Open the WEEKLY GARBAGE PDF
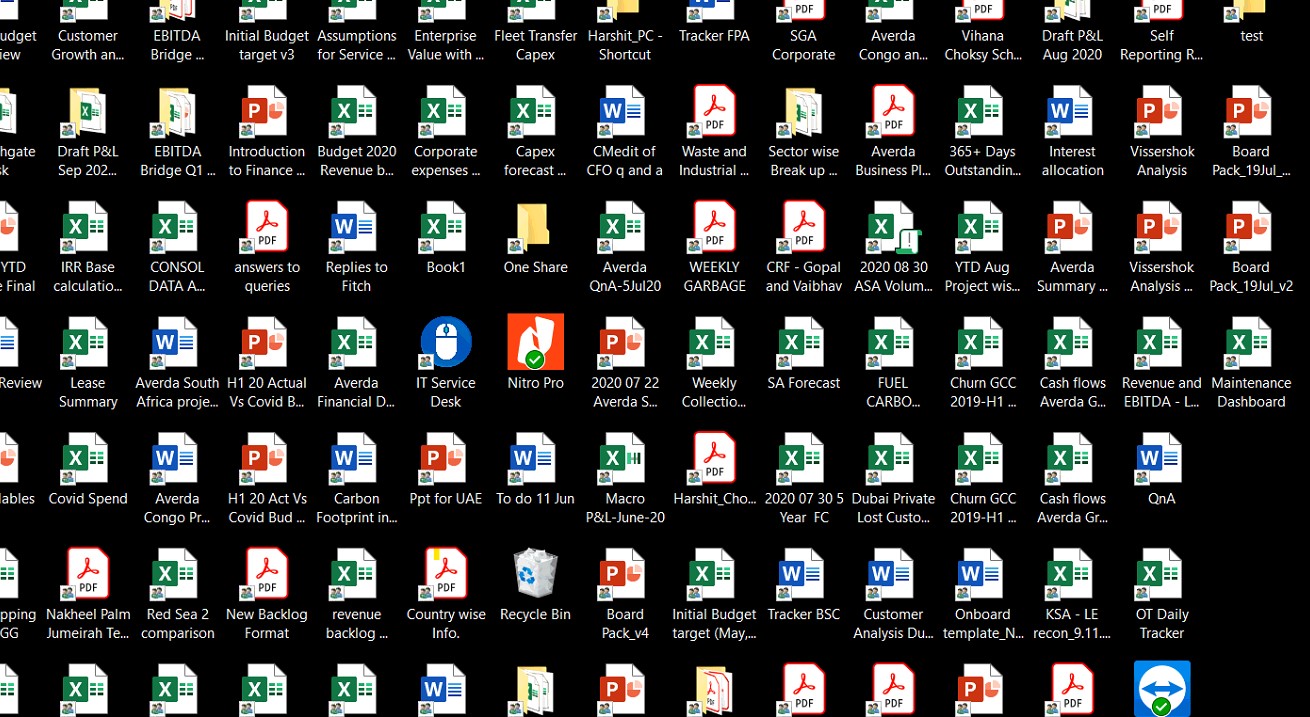 click(714, 226)
